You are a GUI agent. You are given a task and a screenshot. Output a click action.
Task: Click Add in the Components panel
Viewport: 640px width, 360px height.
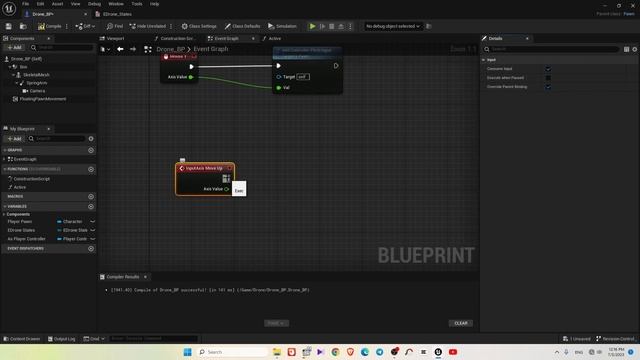click(x=14, y=48)
